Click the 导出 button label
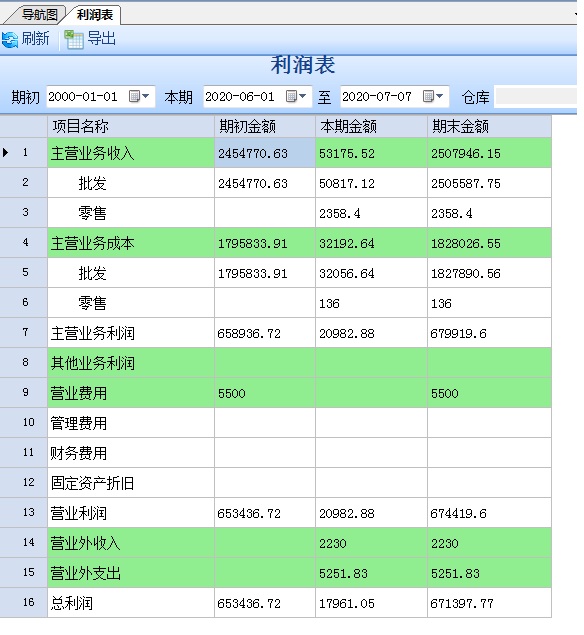Screen dimensions: 584x635 click(x=102, y=39)
